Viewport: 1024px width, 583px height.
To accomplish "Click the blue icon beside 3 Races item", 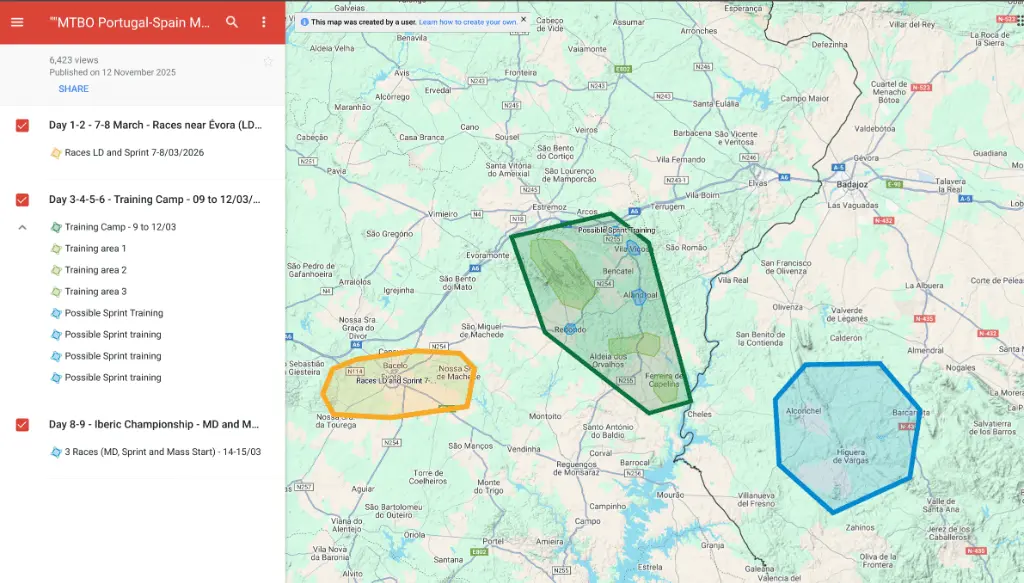I will click(56, 452).
